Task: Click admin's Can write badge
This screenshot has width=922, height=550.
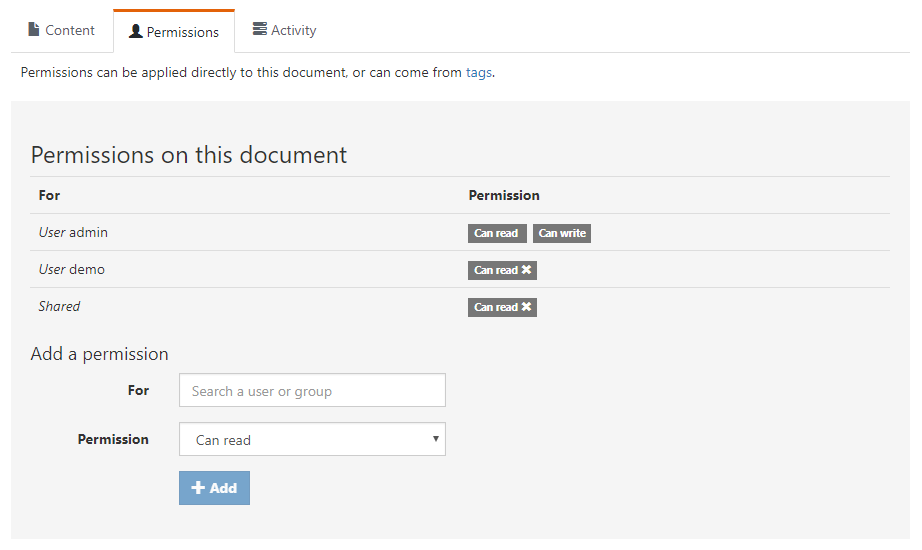Action: [x=562, y=233]
